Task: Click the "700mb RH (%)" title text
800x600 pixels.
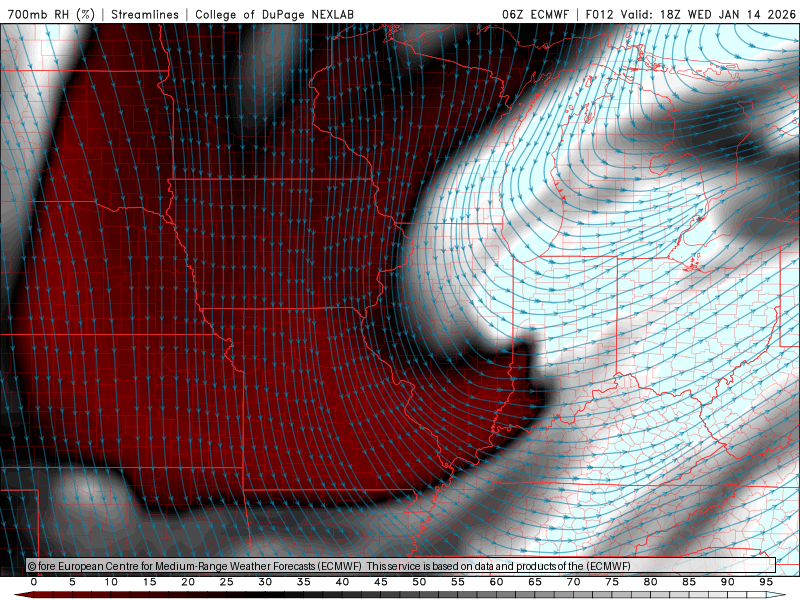Action: [x=51, y=14]
